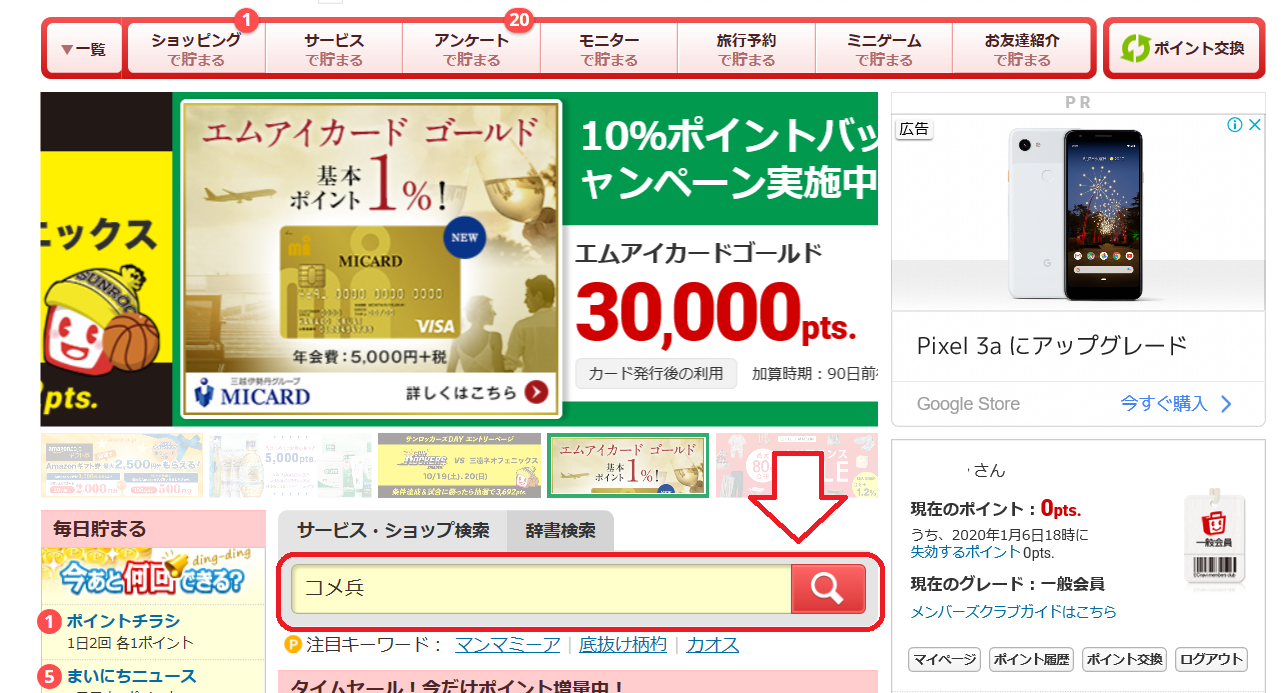Click the 失効するポイント link
The height and width of the screenshot is (693, 1287).
tap(964, 552)
